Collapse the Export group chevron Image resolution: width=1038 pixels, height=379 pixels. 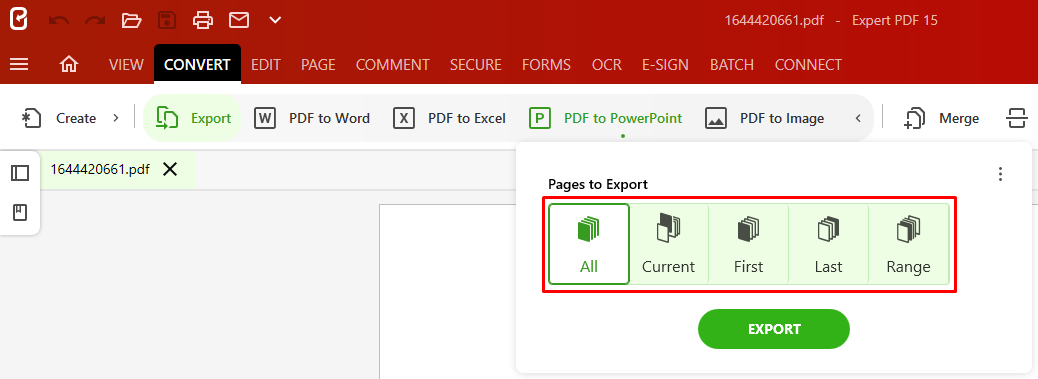click(x=858, y=118)
